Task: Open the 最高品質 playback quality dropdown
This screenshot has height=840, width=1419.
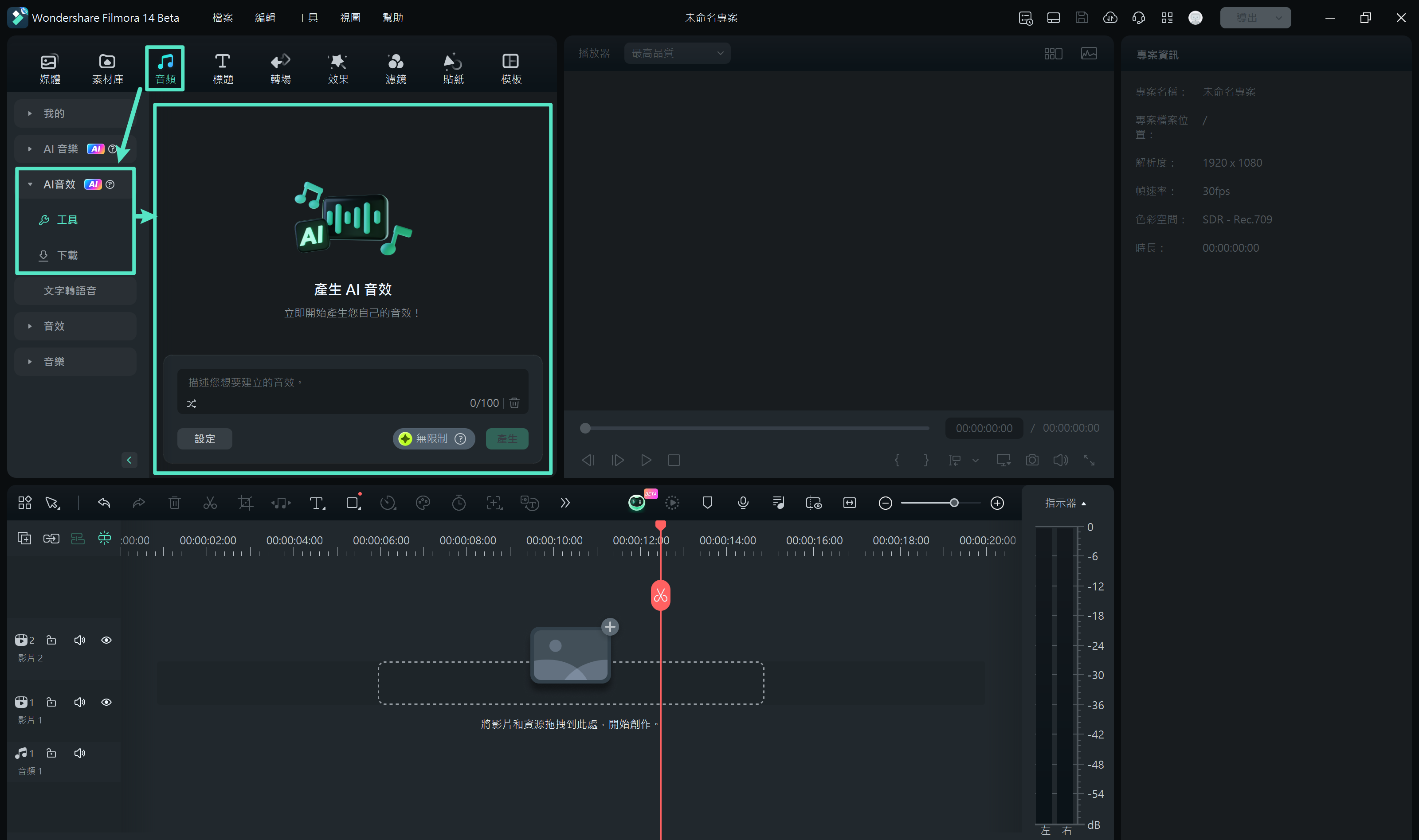Action: coord(677,53)
